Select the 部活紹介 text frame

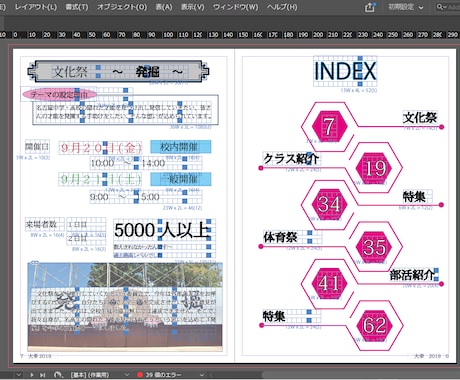click(413, 275)
